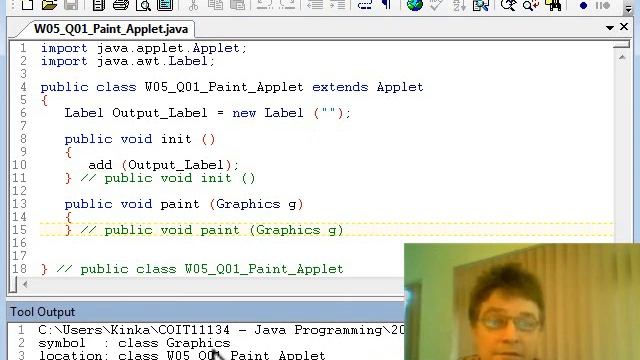
Task: Save the file with the floppy disk icon
Action: tap(71, 5)
